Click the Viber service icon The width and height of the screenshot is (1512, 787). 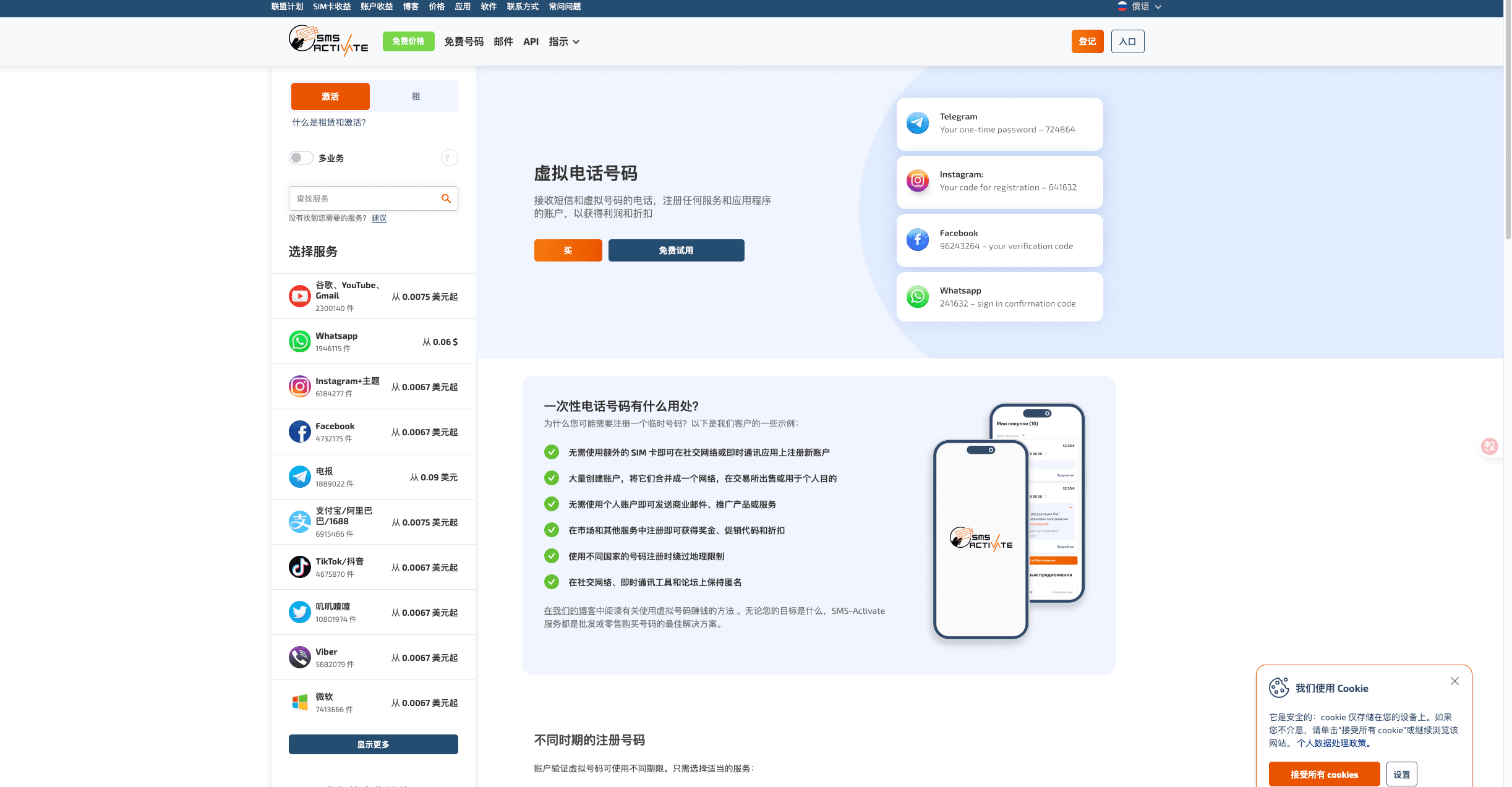click(x=300, y=657)
